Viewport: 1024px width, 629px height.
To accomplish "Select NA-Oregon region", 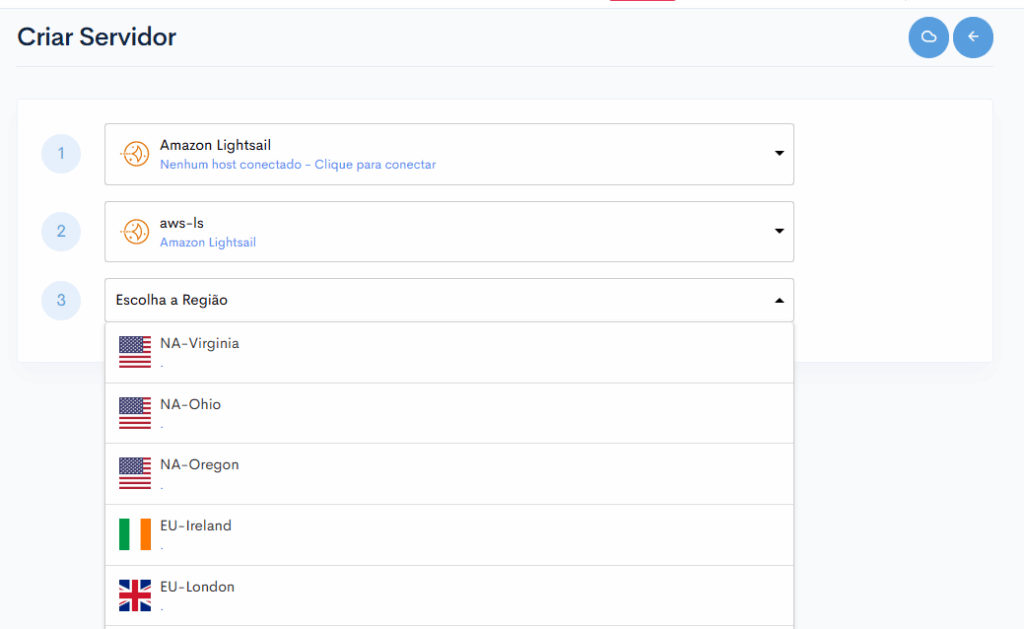I will point(449,474).
